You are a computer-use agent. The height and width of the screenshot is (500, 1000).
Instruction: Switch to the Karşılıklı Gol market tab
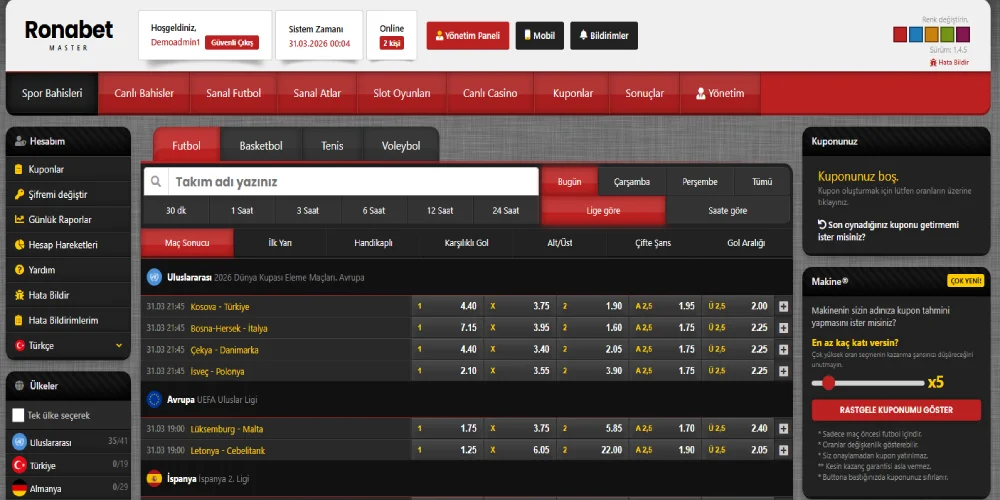point(466,243)
